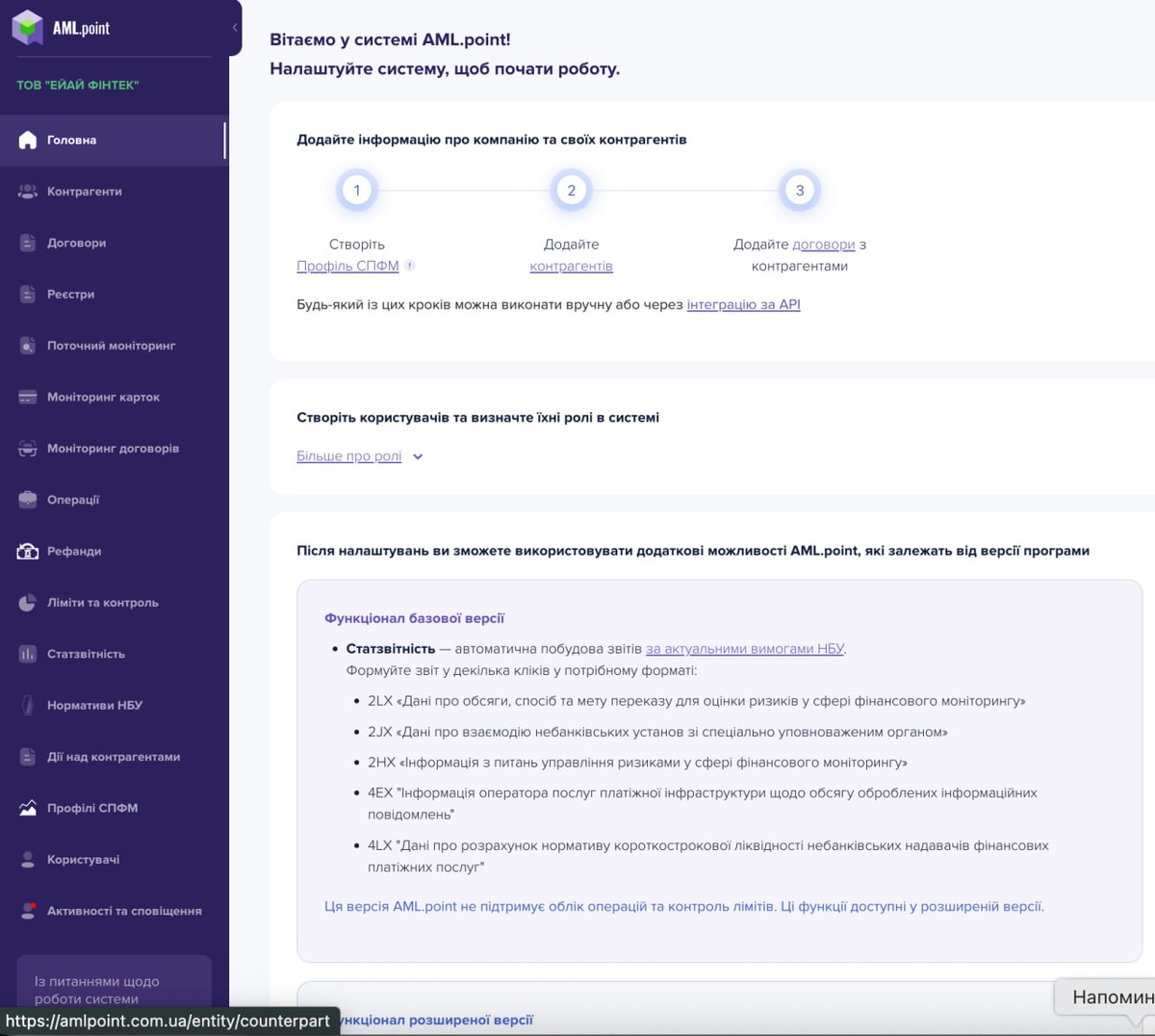Screen dimensions: 1155x1036
Task: Open Моніторинг договорів page
Action: 114,449
